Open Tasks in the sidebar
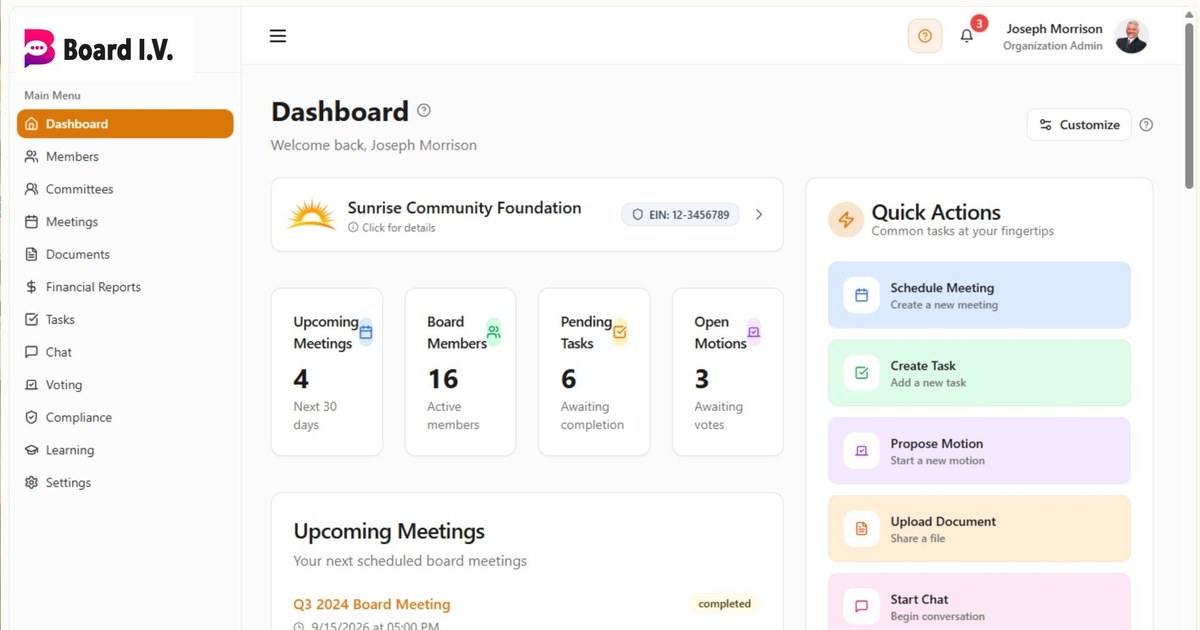The height and width of the screenshot is (630, 1200). pyautogui.click(x=125, y=320)
